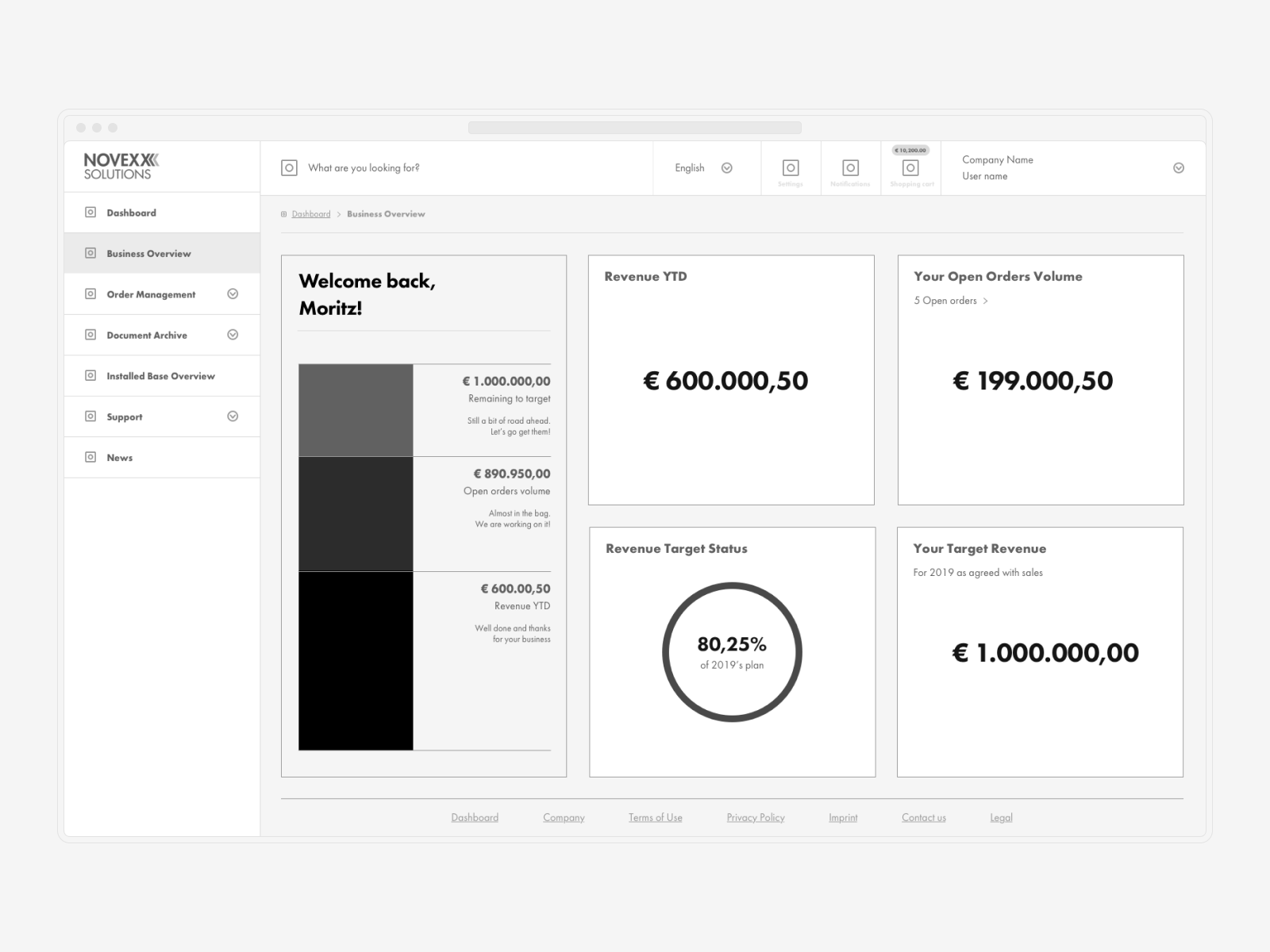1270x952 pixels.
Task: Click the Installed Base Overview sidebar icon
Action: (x=90, y=376)
